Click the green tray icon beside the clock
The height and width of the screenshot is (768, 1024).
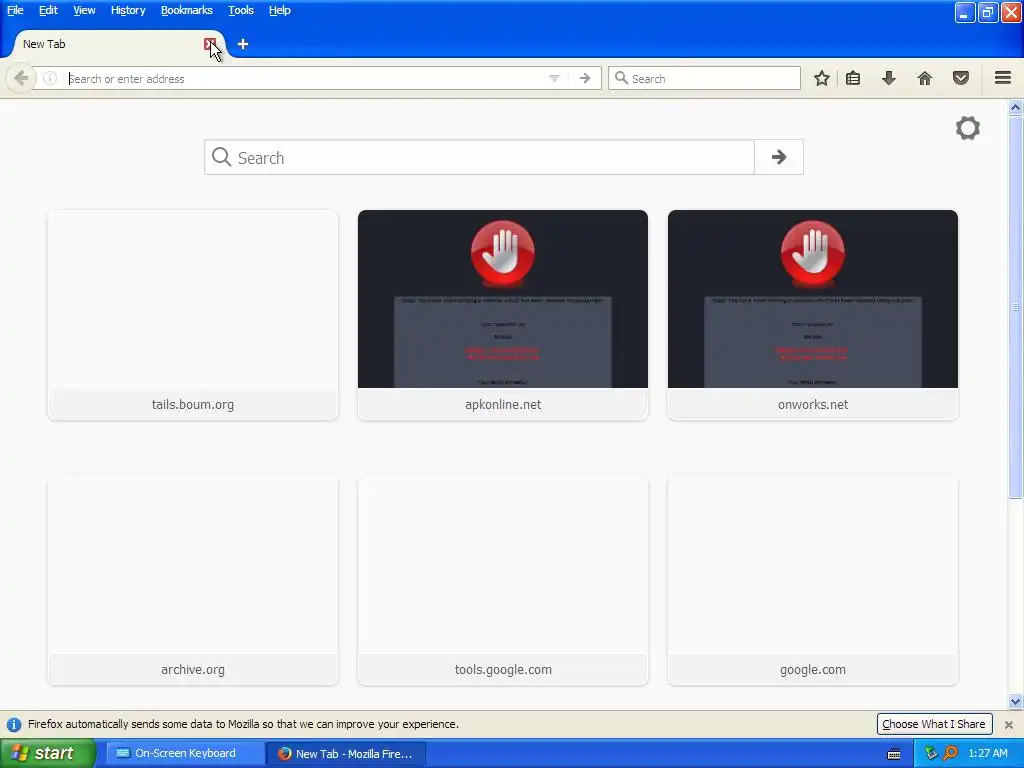[931, 753]
